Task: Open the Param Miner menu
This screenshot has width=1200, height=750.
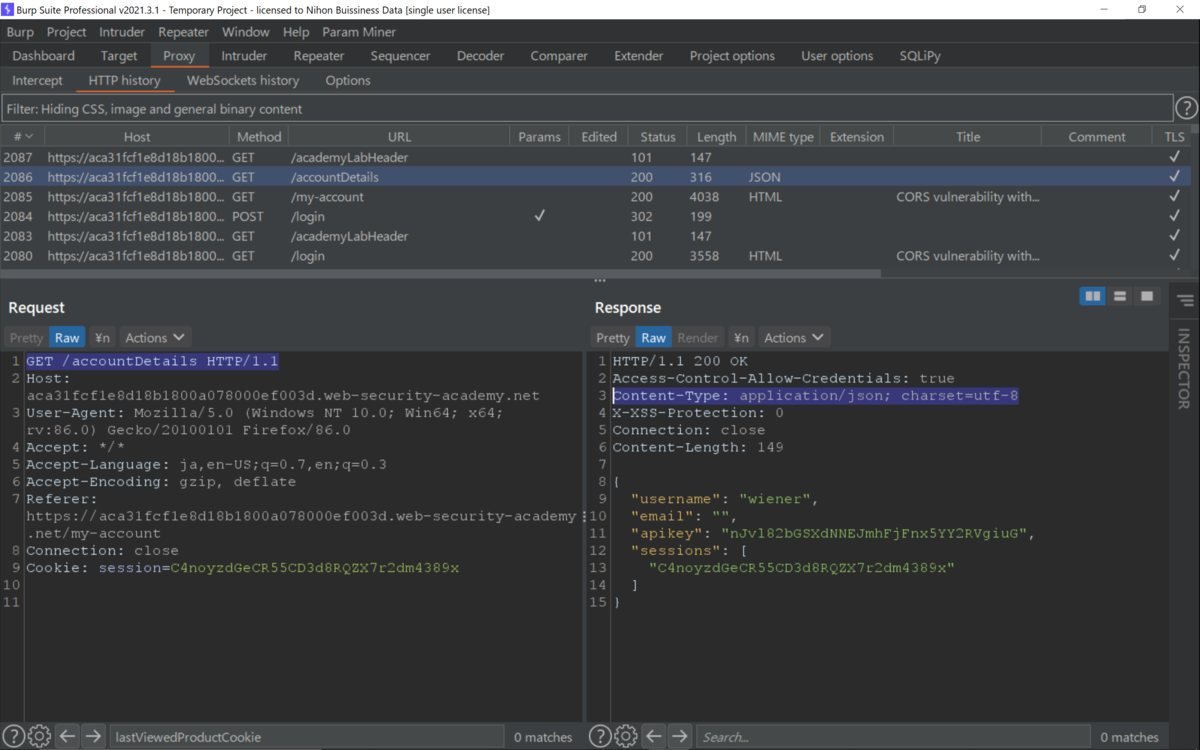Action: [x=359, y=32]
